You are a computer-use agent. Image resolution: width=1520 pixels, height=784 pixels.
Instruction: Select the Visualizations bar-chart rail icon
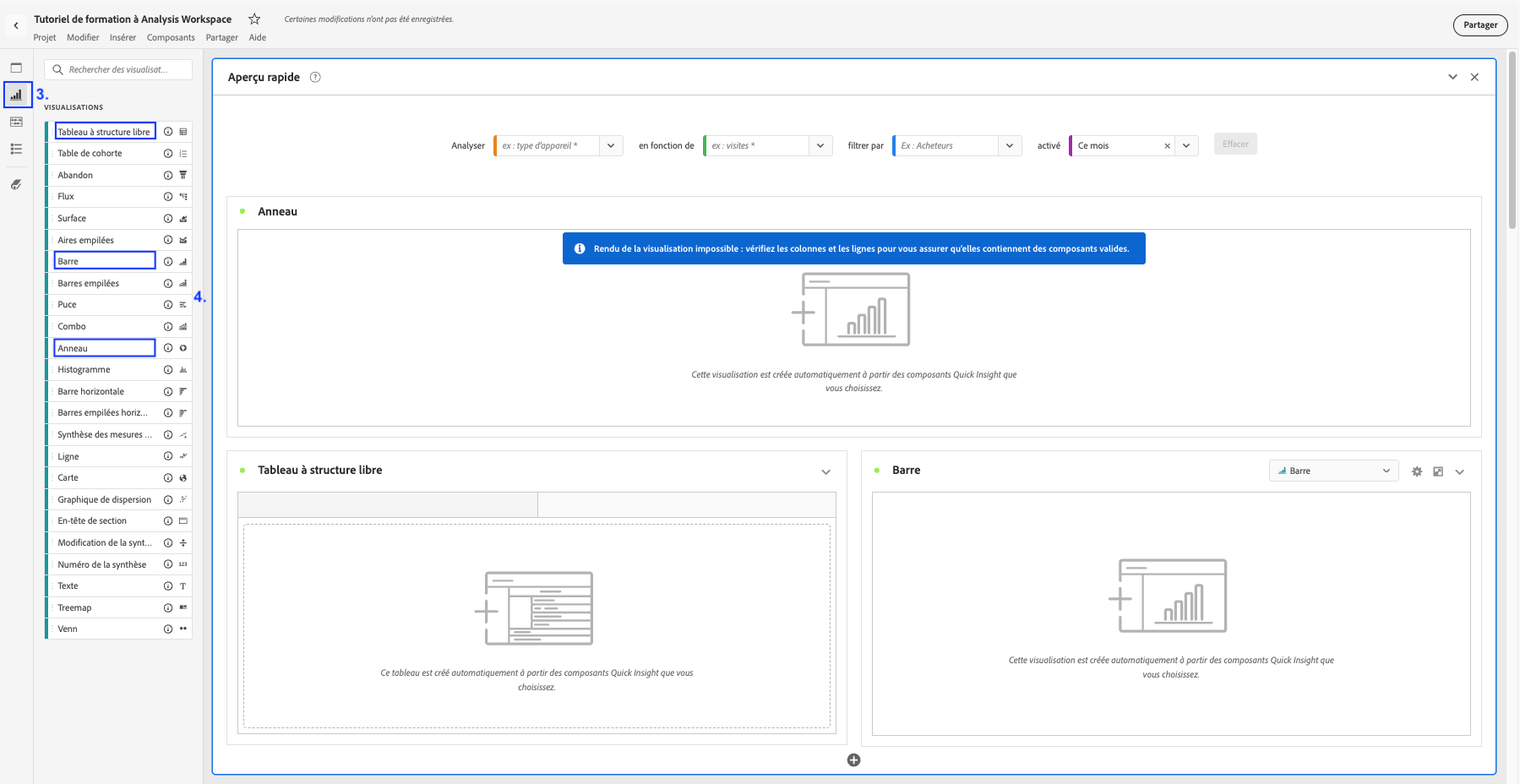click(16, 95)
